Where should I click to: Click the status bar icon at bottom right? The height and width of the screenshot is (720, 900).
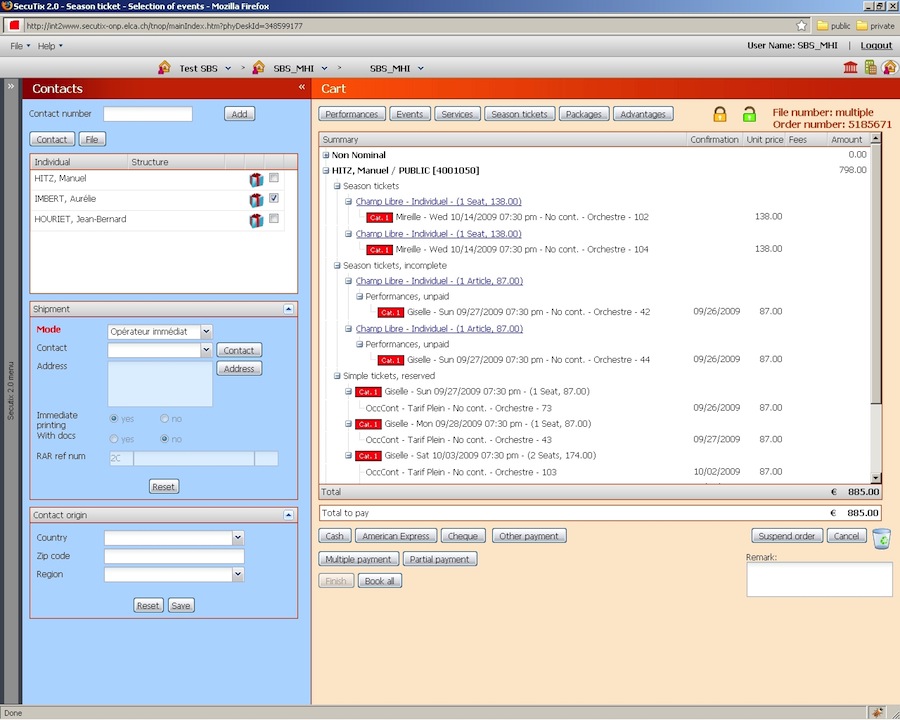click(x=877, y=713)
